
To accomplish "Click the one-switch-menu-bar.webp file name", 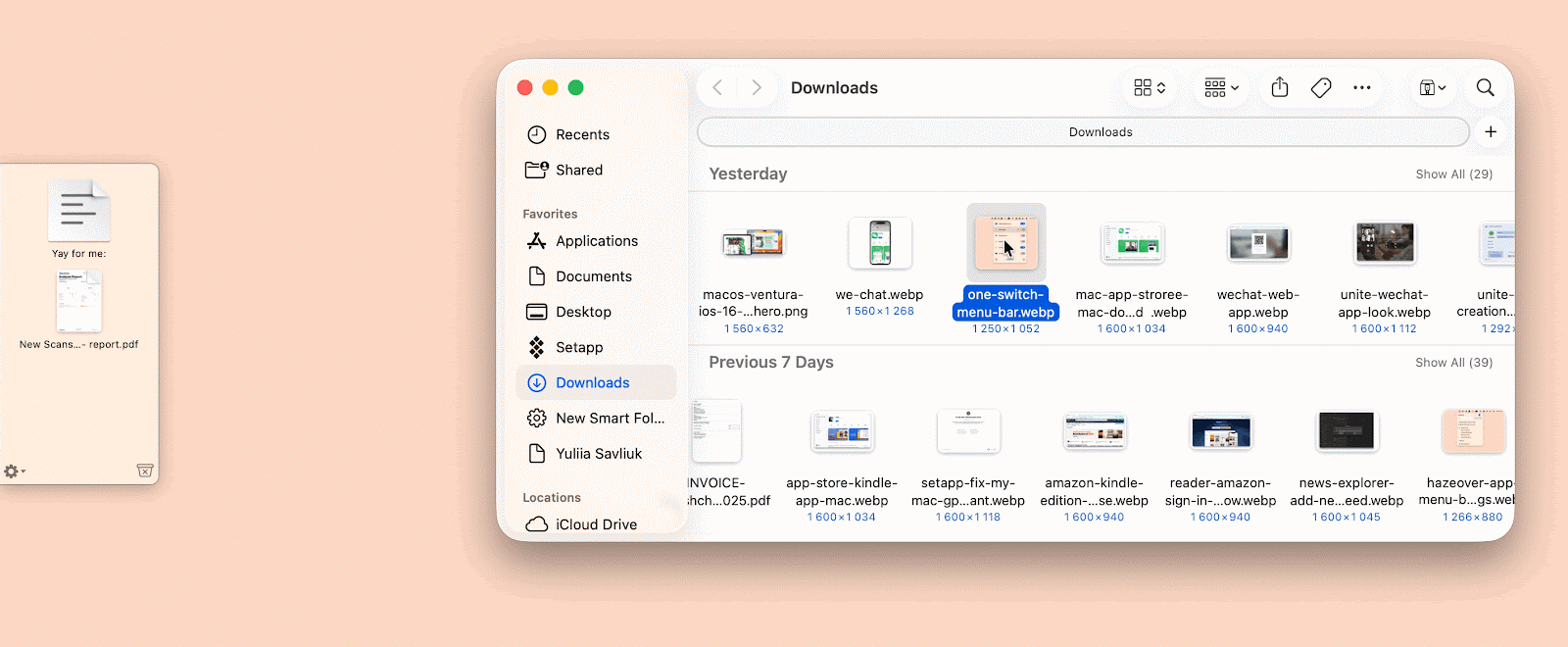I will [x=1006, y=303].
